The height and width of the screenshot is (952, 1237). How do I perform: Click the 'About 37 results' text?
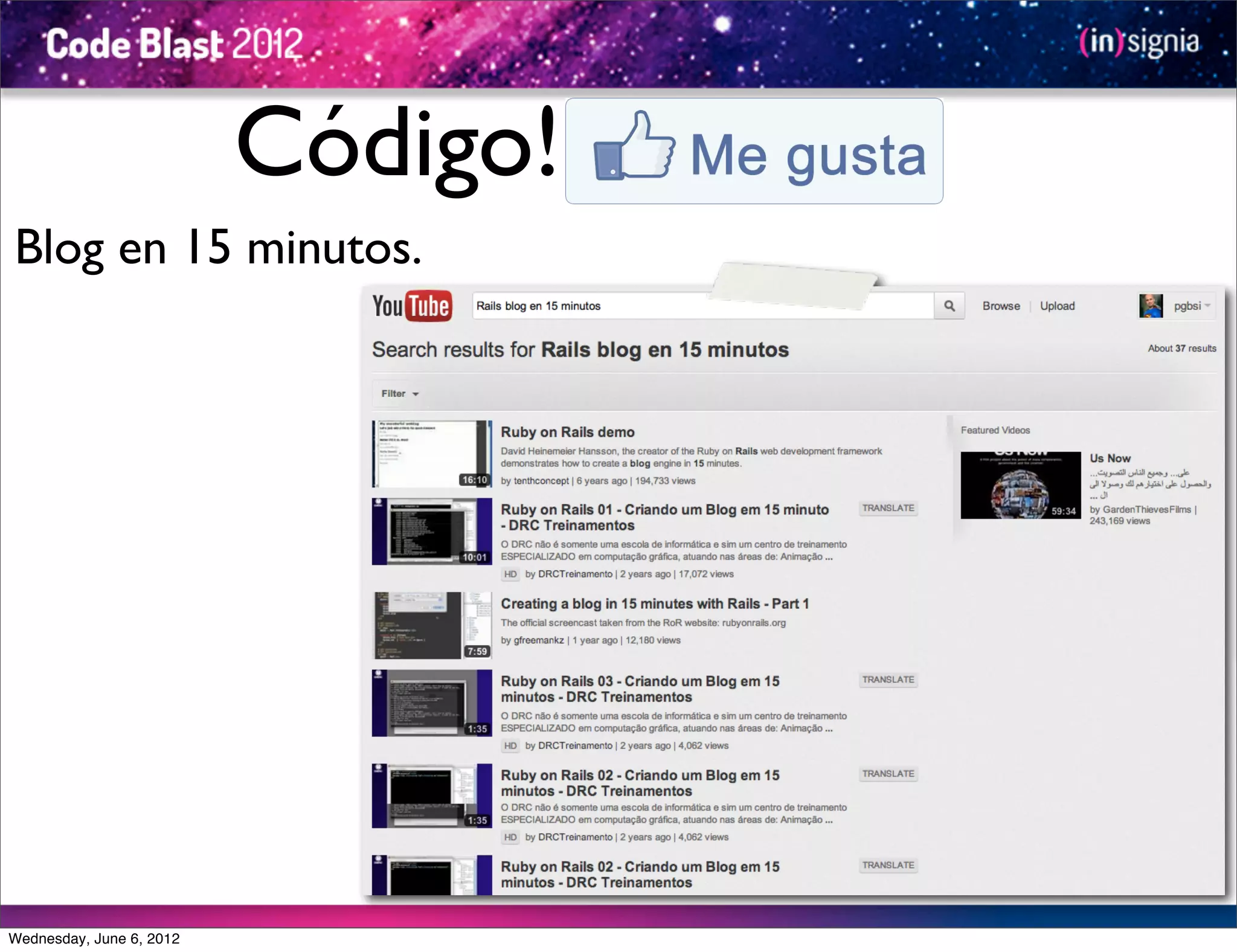pos(1182,349)
